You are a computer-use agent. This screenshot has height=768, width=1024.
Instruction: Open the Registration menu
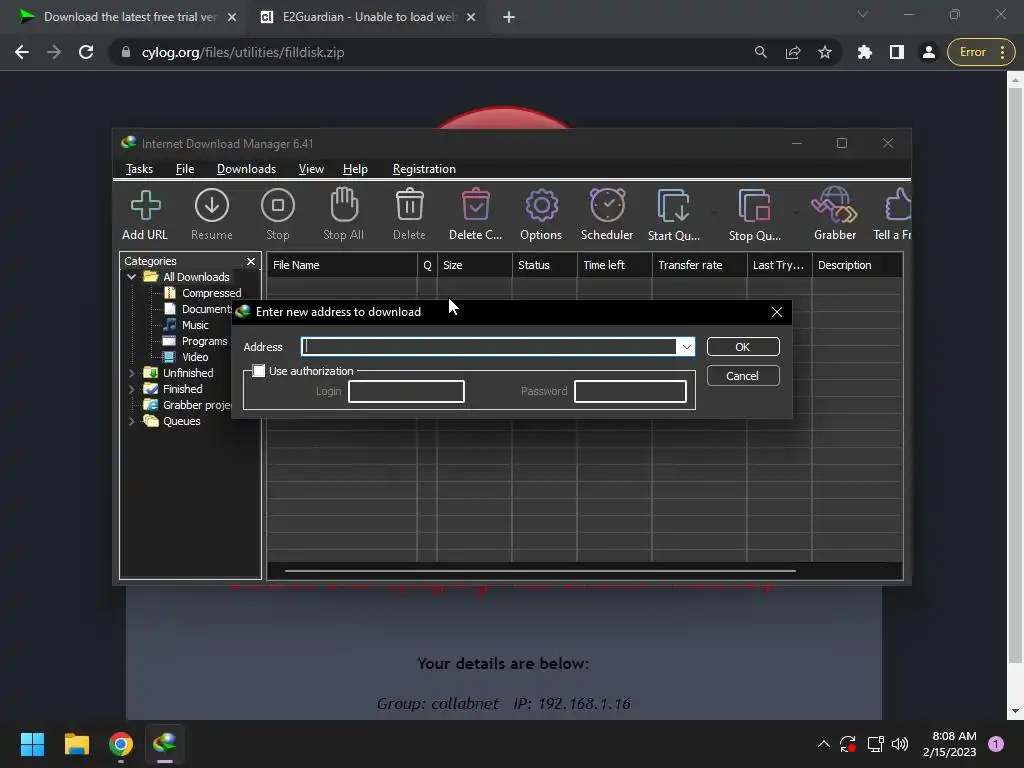[x=424, y=169]
